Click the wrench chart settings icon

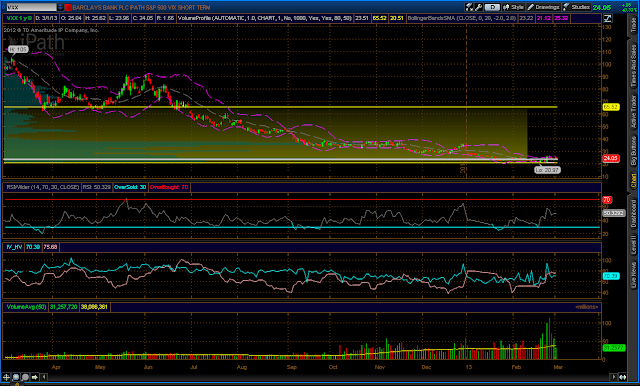tap(478, 7)
